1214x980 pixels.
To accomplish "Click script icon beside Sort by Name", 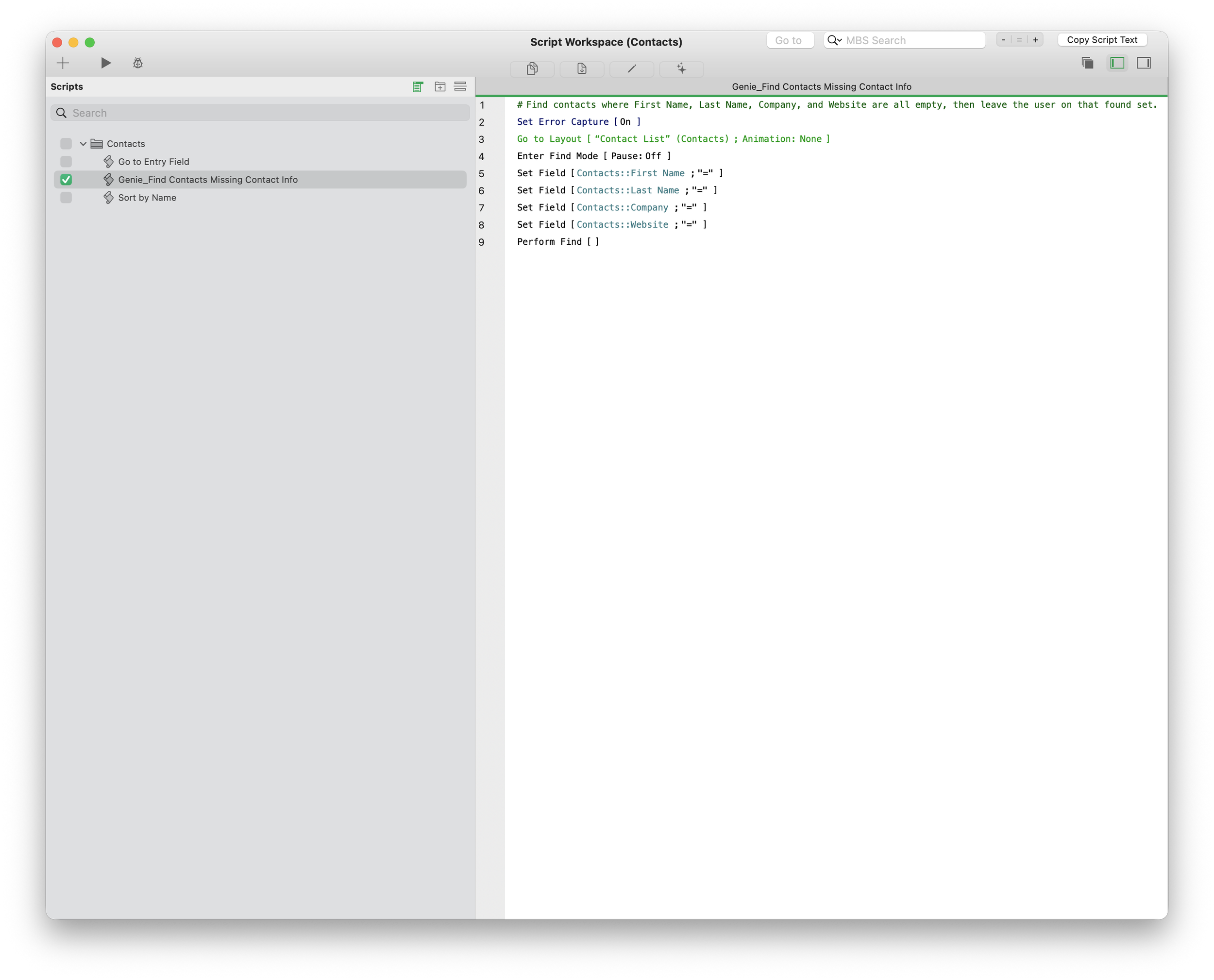I will 108,198.
